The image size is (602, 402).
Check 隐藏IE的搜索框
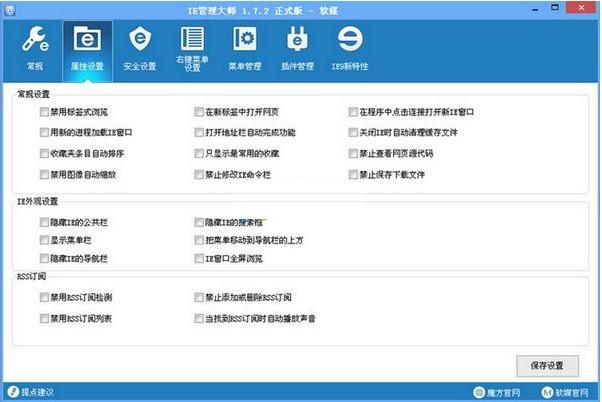click(199, 222)
